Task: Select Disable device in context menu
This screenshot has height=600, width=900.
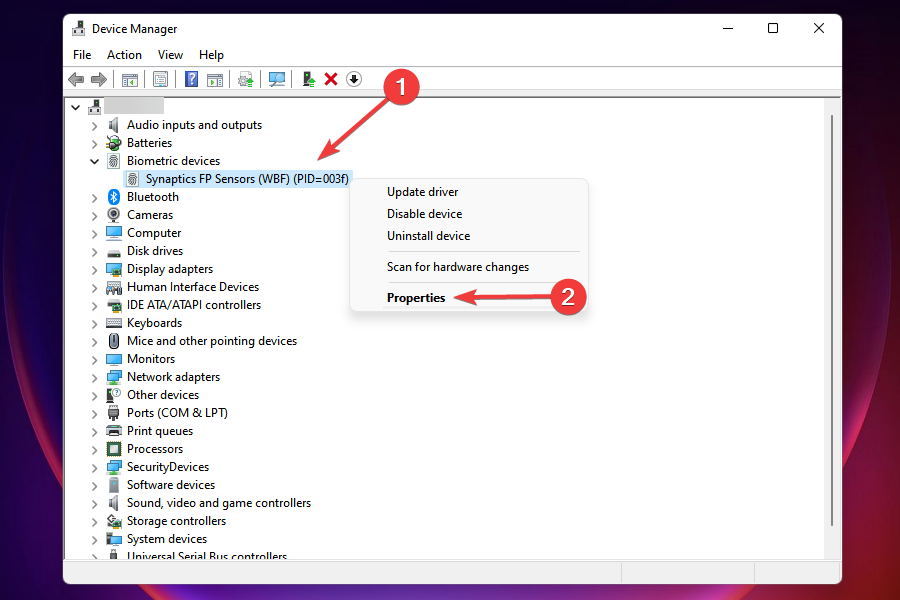Action: [424, 214]
